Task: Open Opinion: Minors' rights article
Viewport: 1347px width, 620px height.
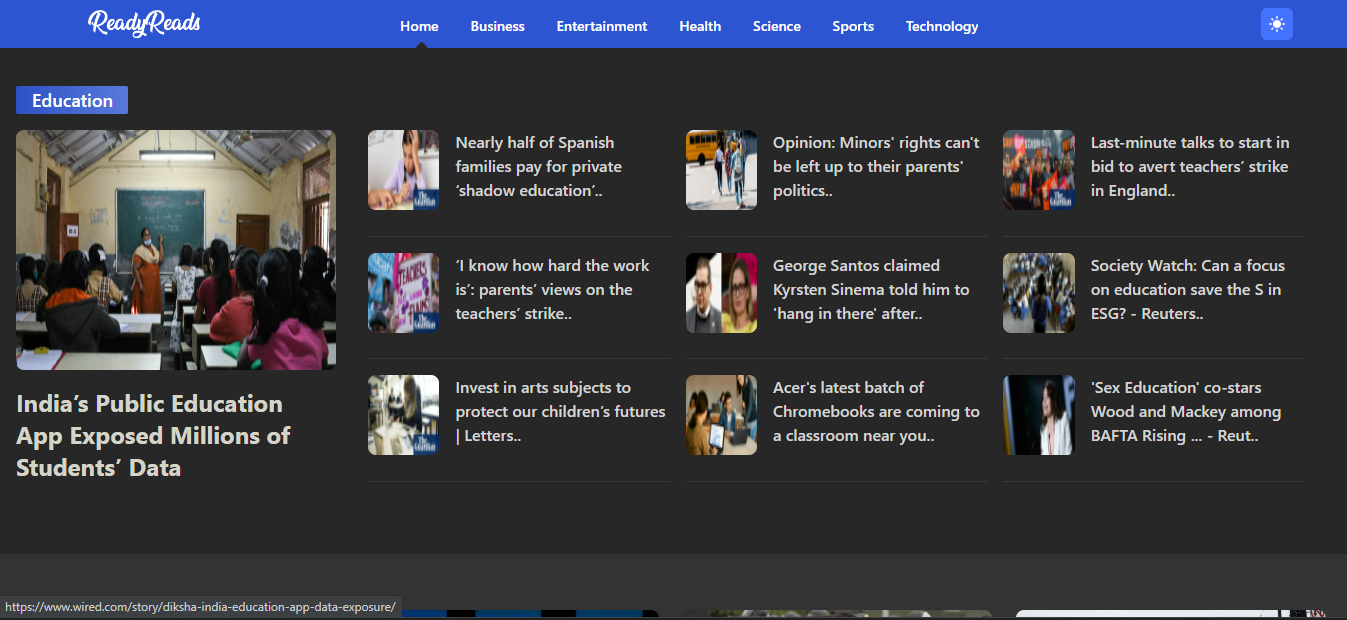Action: 876,167
